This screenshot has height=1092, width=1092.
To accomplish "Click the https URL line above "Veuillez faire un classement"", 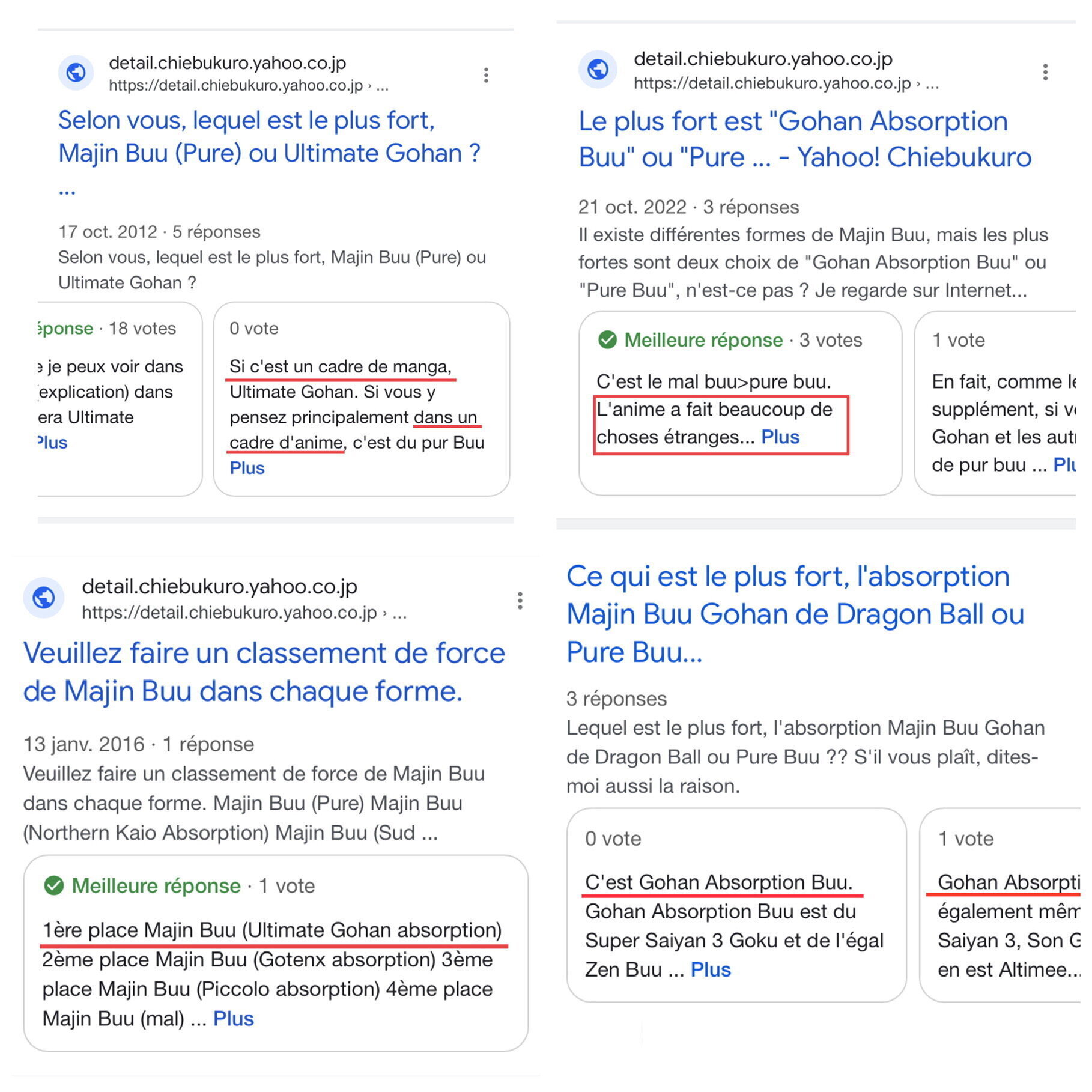I will [x=244, y=613].
